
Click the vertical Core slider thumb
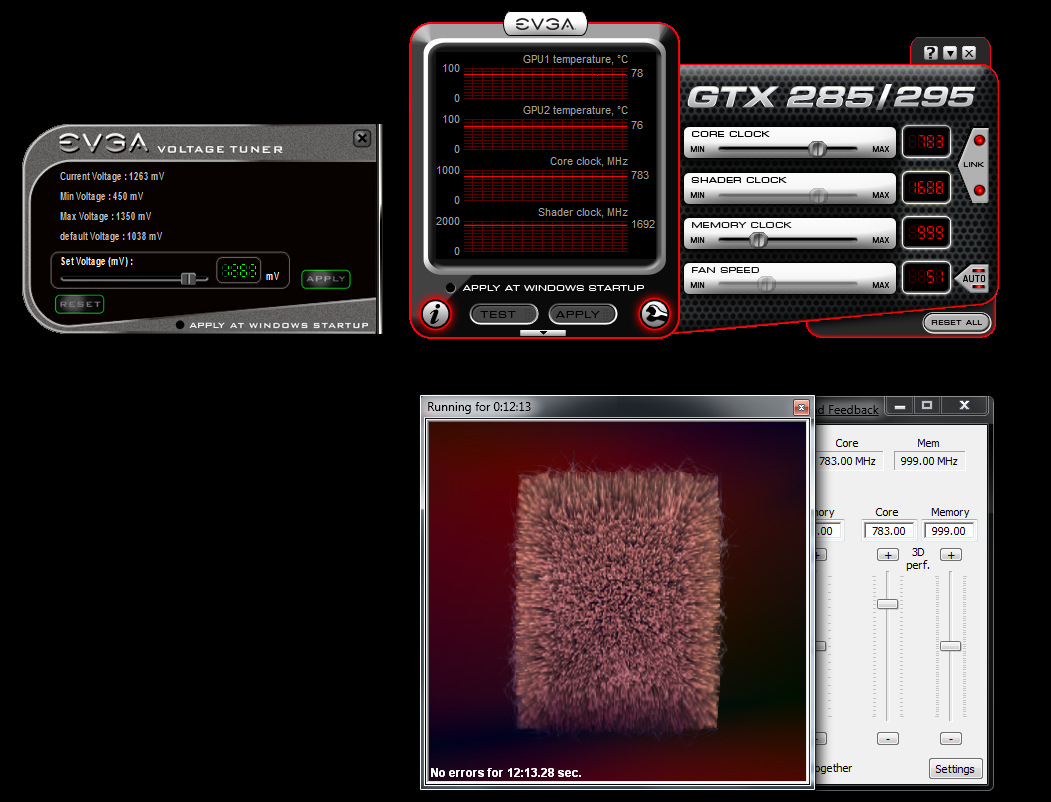click(x=887, y=604)
